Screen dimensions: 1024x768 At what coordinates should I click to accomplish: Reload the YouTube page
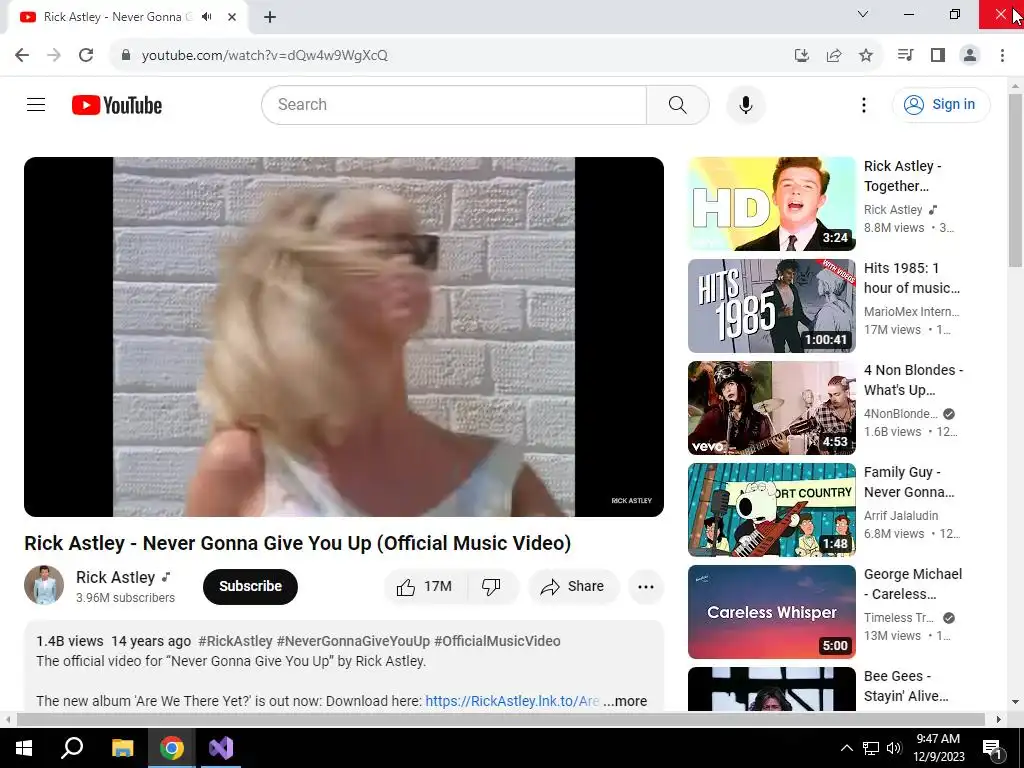point(86,55)
